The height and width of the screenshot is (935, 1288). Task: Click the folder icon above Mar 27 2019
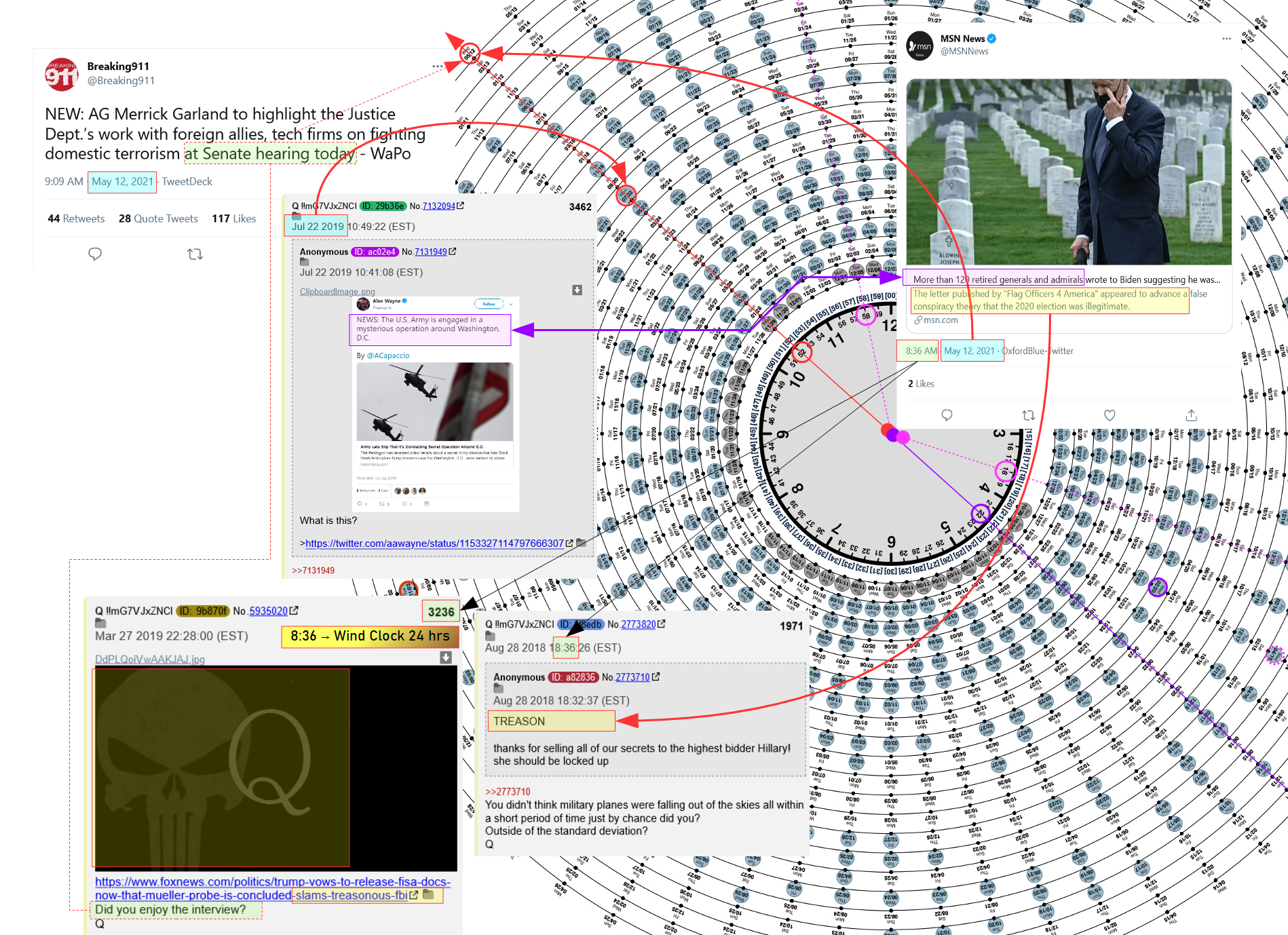100,623
